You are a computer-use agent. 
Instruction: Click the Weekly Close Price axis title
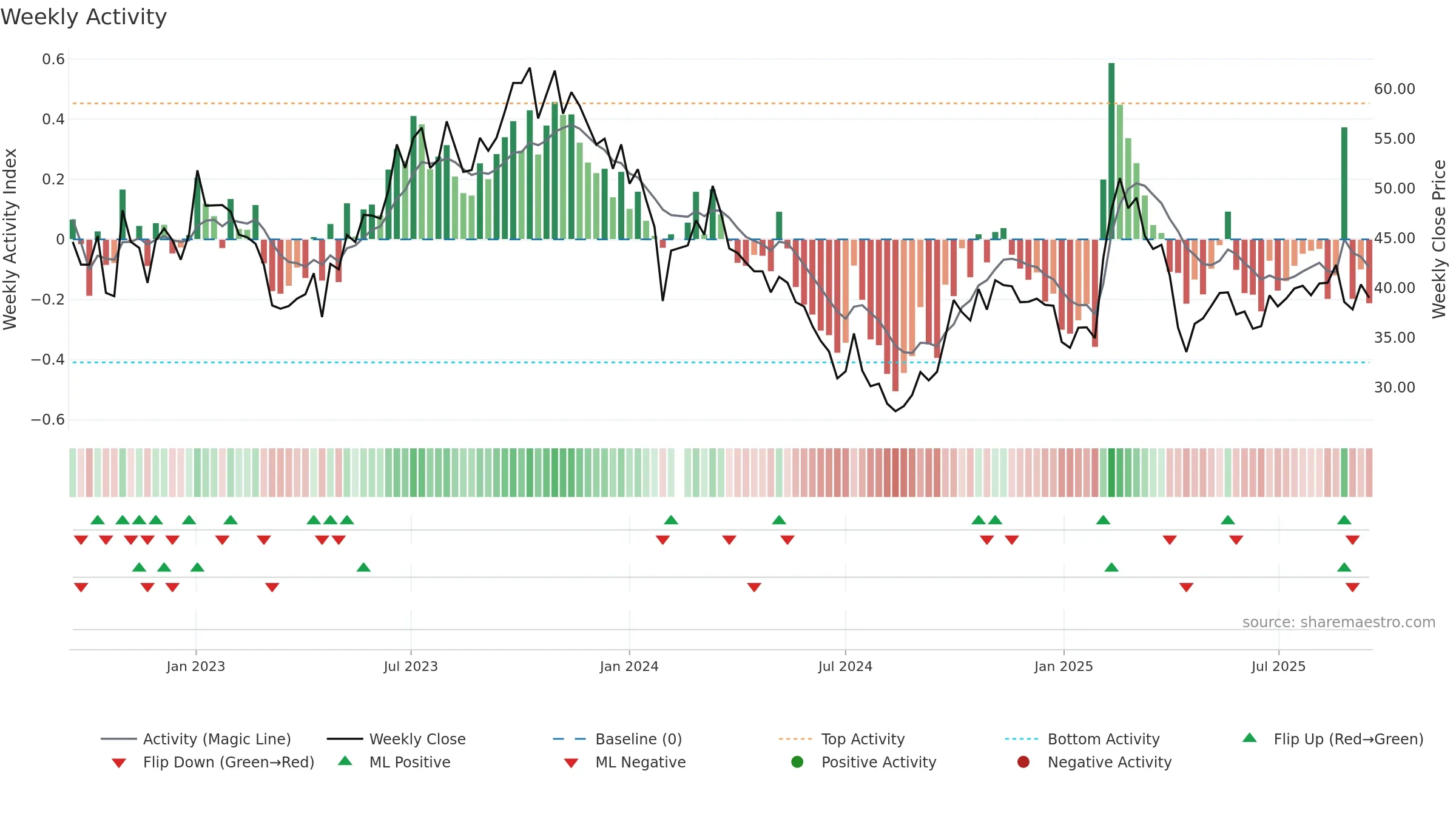pos(1439,239)
